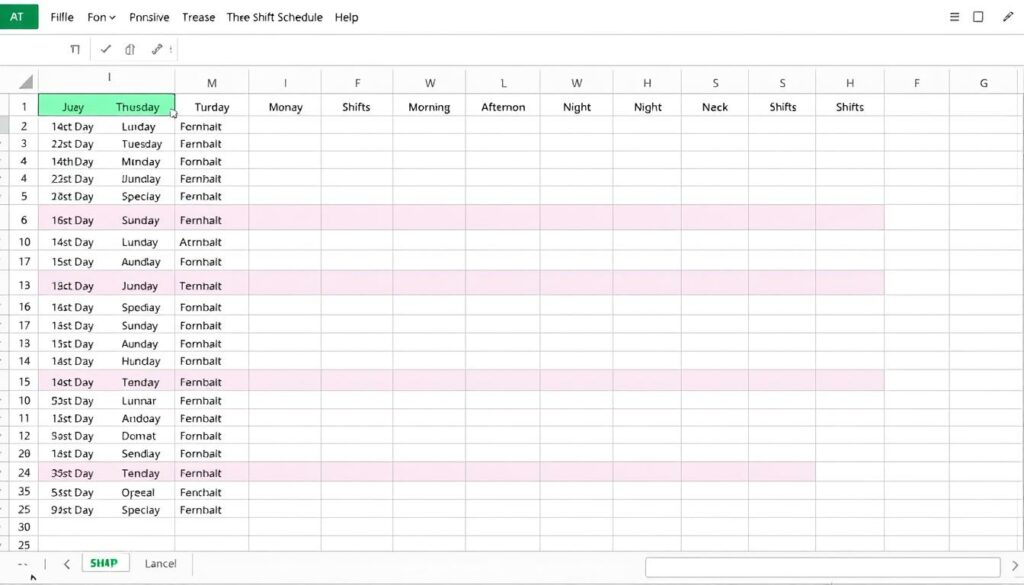The image size is (1024, 585).
Task: Click the green AT app logo
Action: click(18, 16)
